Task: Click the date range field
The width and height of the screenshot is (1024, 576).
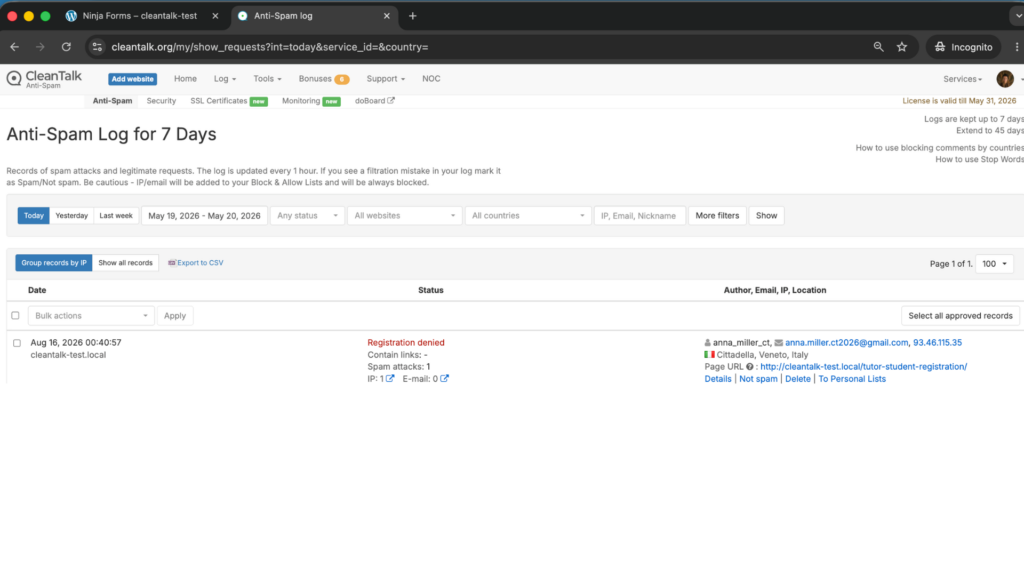Action: tap(204, 216)
